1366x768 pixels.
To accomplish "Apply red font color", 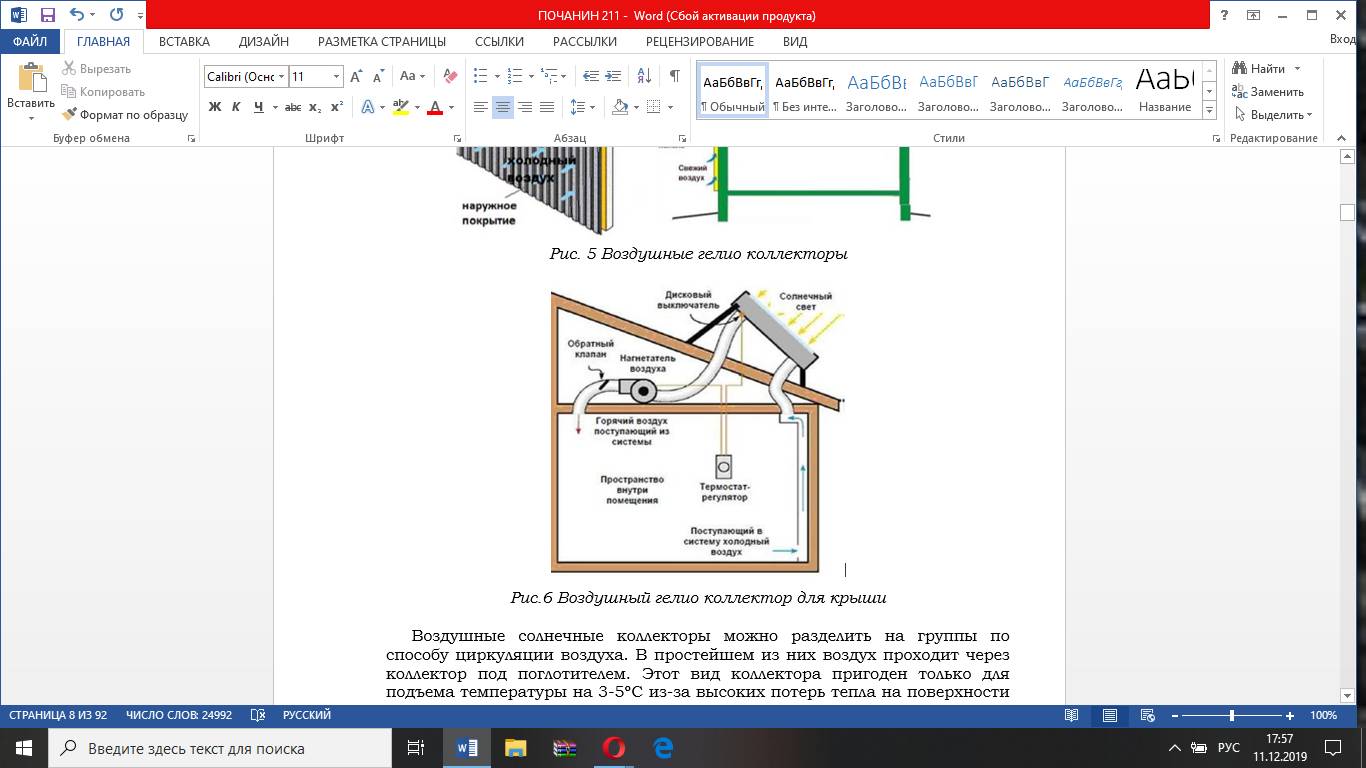I will pos(435,107).
